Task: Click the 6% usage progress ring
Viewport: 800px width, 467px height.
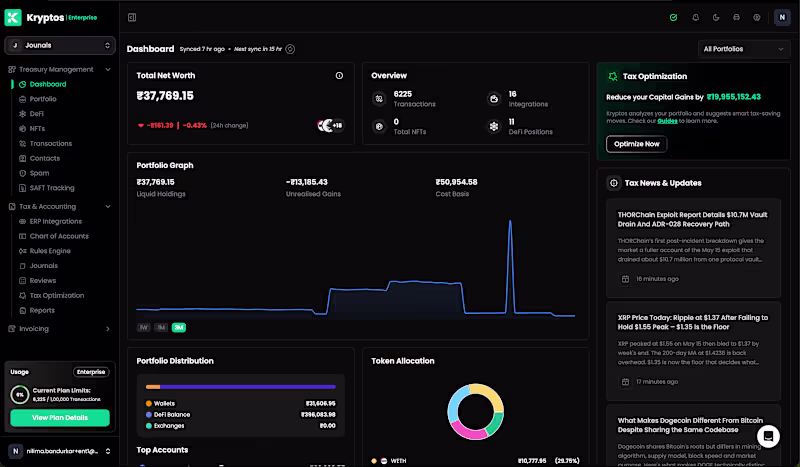Action: (x=20, y=395)
